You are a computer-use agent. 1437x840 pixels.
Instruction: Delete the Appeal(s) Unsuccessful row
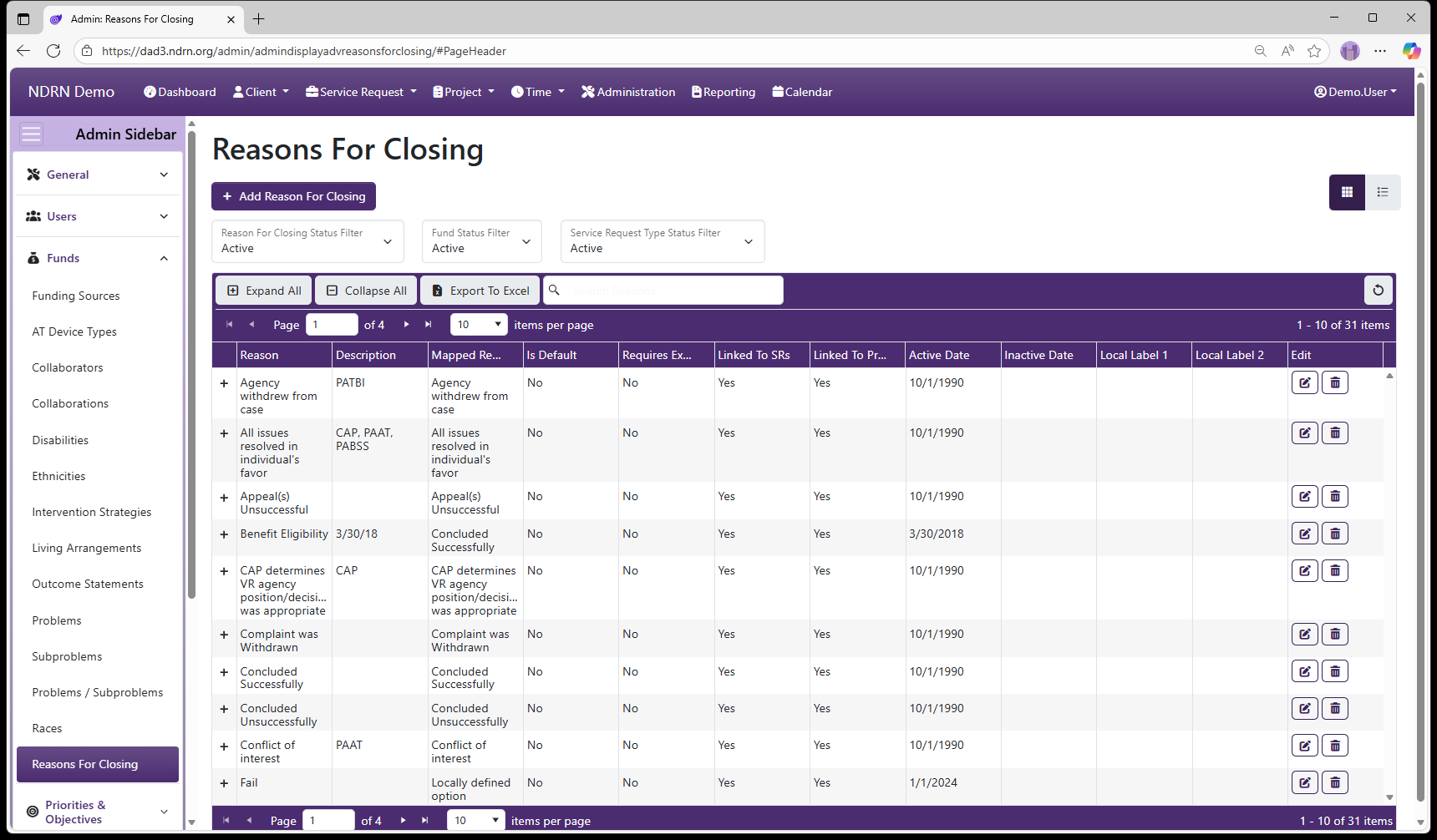[1334, 497]
